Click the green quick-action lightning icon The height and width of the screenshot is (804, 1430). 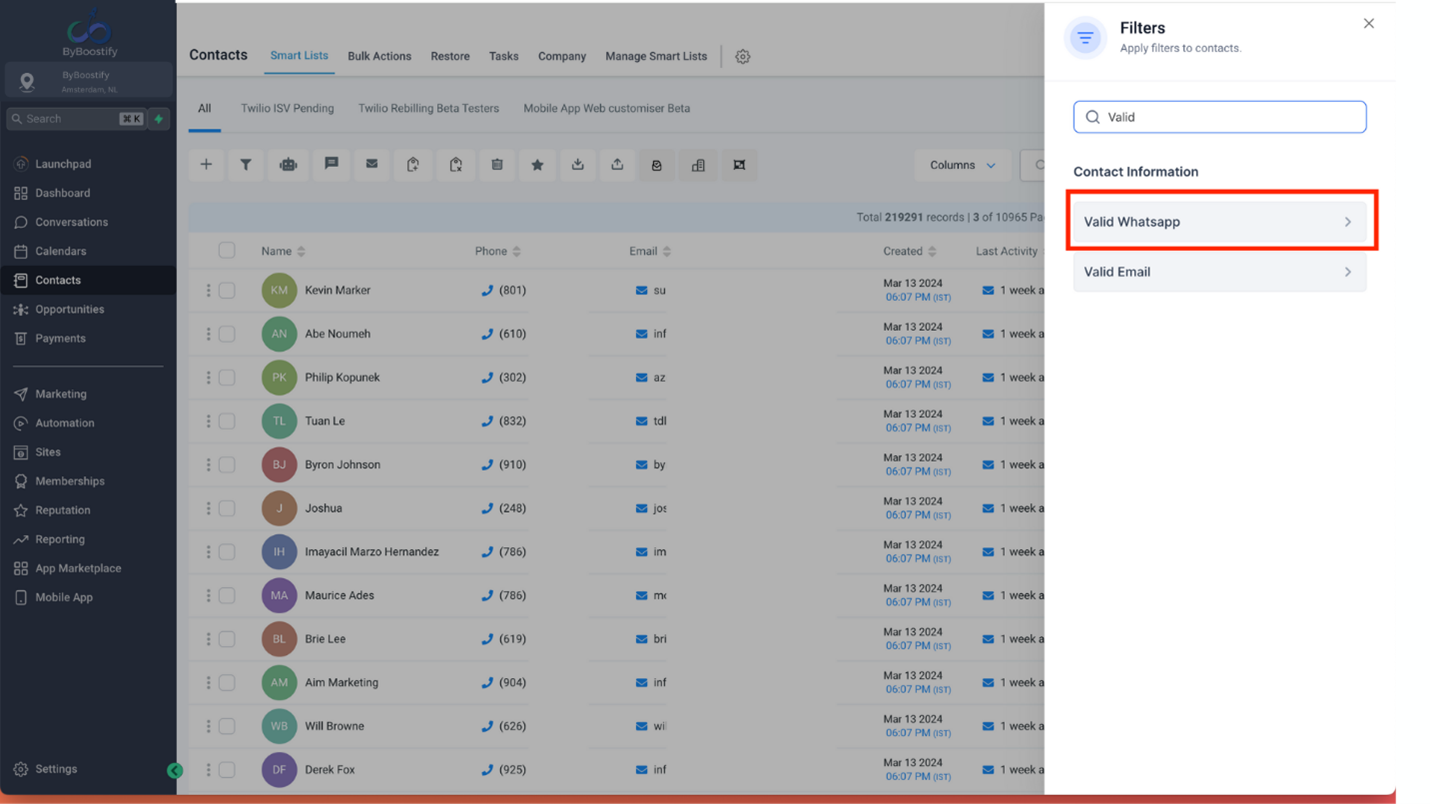[158, 119]
